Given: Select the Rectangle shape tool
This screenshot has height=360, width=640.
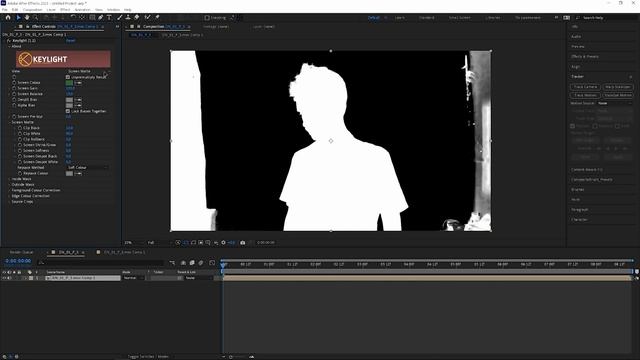Looking at the screenshot, I should (x=92, y=18).
